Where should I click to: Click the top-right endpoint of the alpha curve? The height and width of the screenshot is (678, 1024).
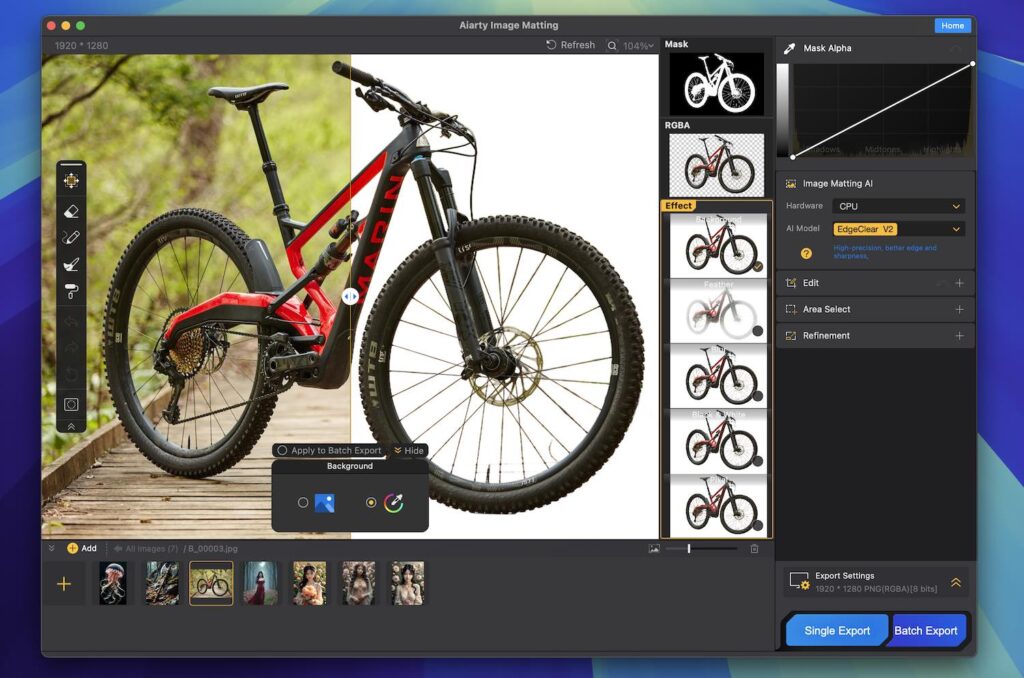972,63
